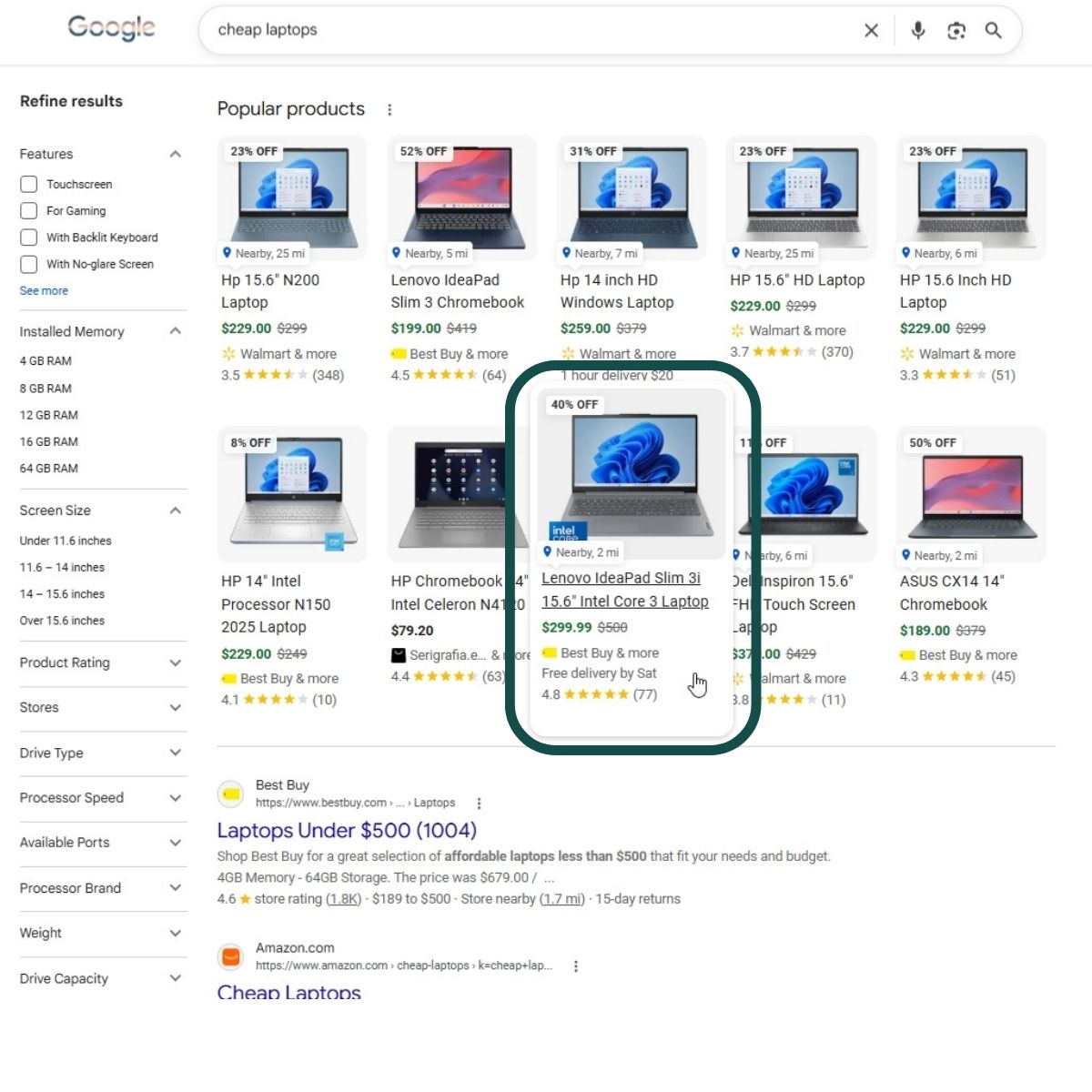The height and width of the screenshot is (1092, 1092).
Task: Open Amazon.com result options dots
Action: (x=576, y=966)
